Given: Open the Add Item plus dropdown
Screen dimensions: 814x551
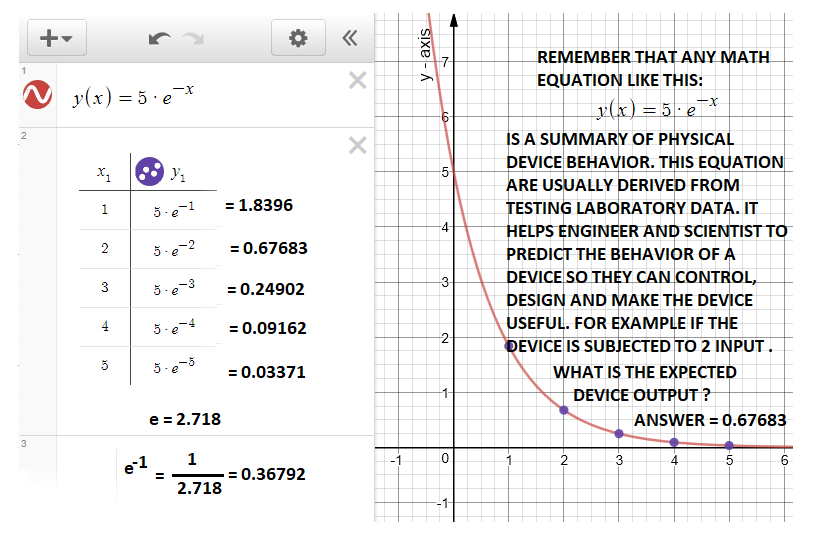Looking at the screenshot, I should (x=55, y=38).
